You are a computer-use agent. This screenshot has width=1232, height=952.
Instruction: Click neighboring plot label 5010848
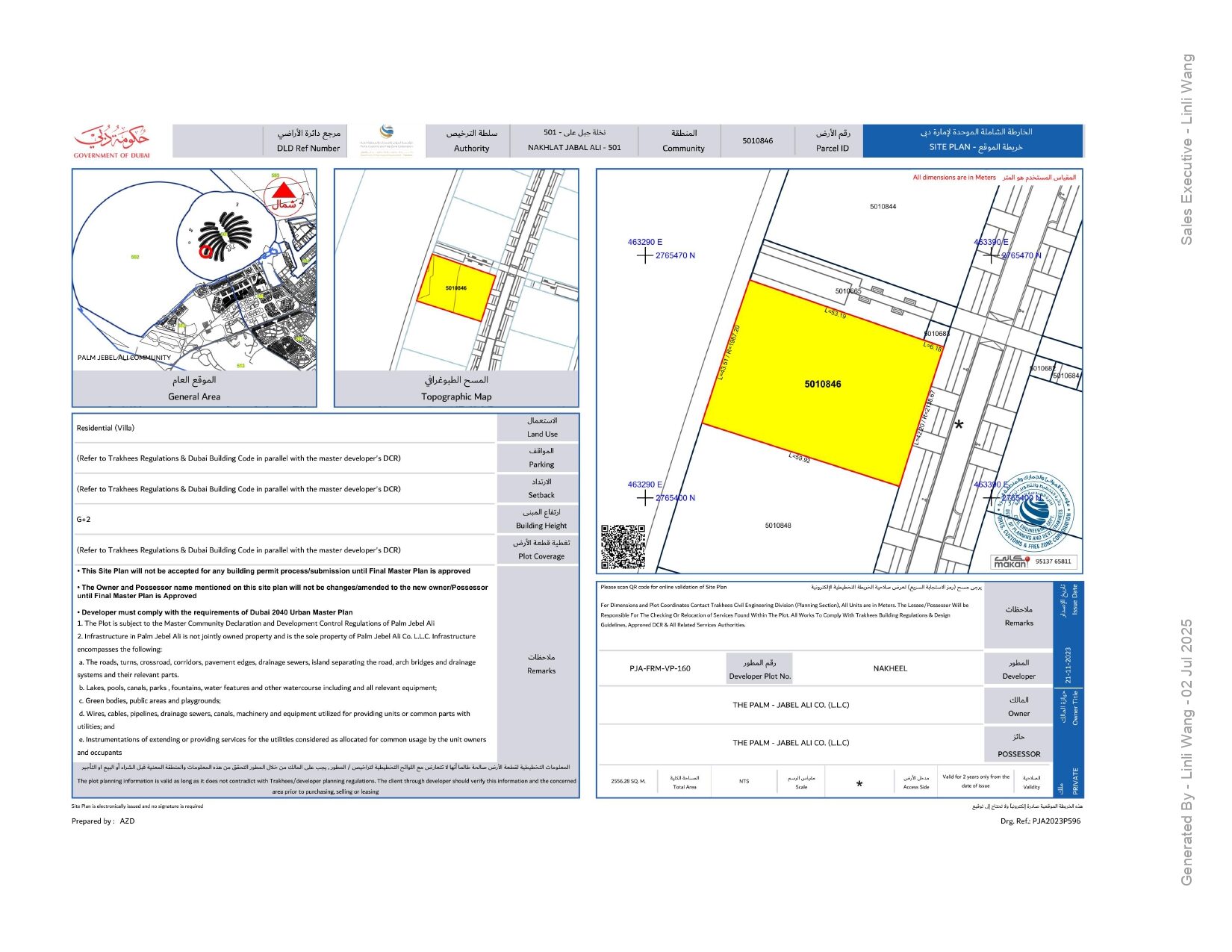778,526
